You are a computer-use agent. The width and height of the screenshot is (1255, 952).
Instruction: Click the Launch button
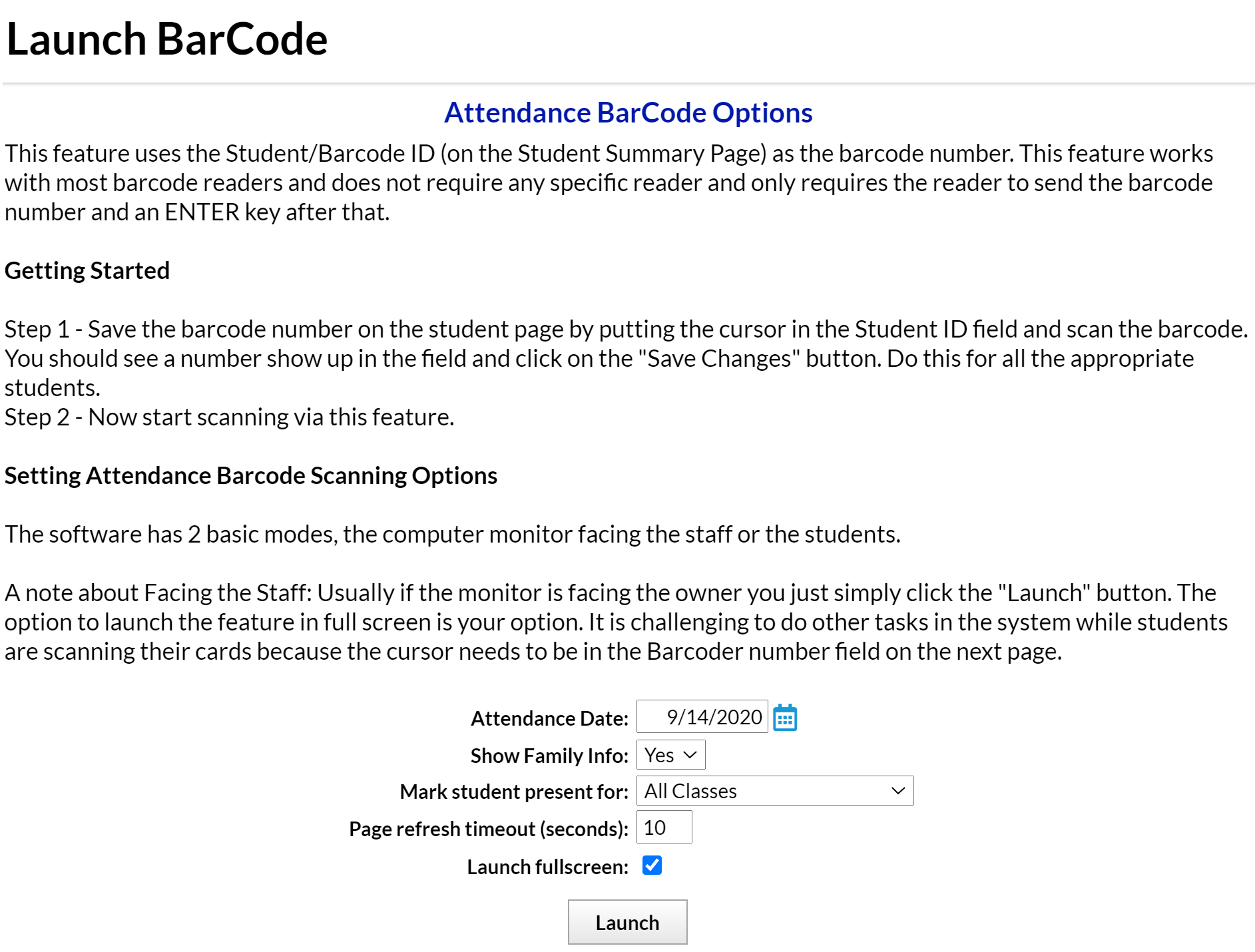click(627, 922)
